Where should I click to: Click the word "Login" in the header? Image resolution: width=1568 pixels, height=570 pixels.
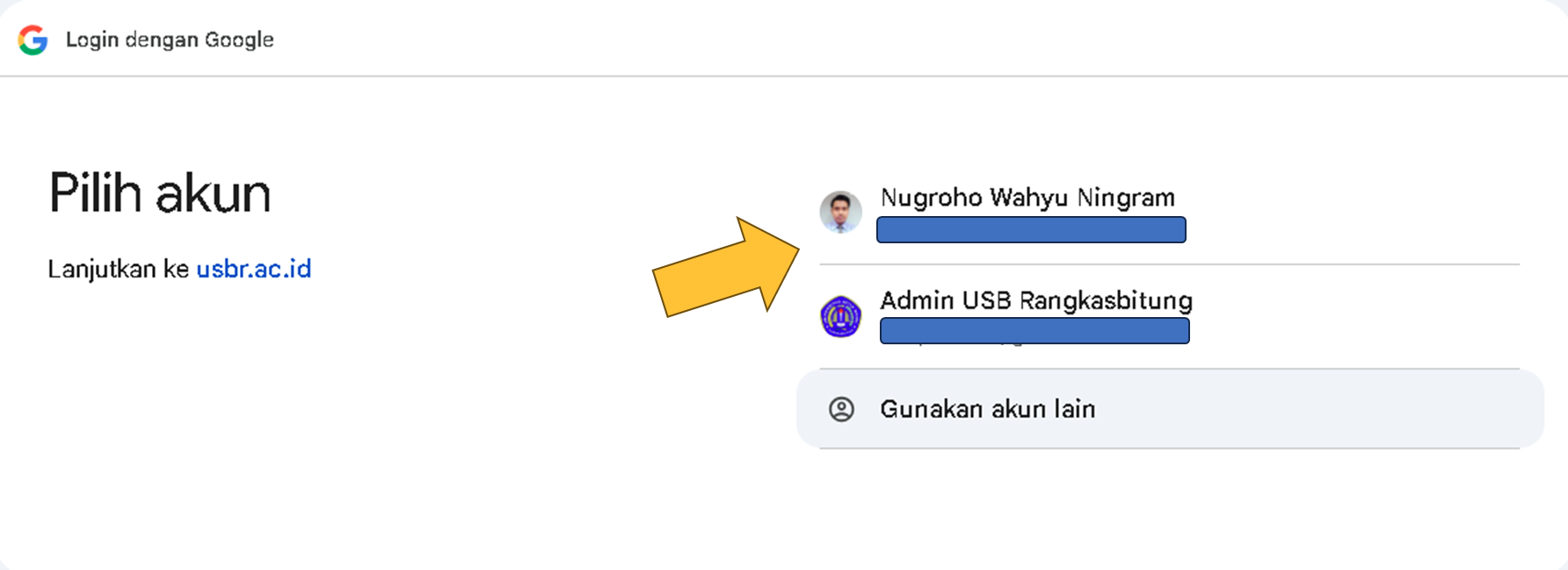coord(91,40)
